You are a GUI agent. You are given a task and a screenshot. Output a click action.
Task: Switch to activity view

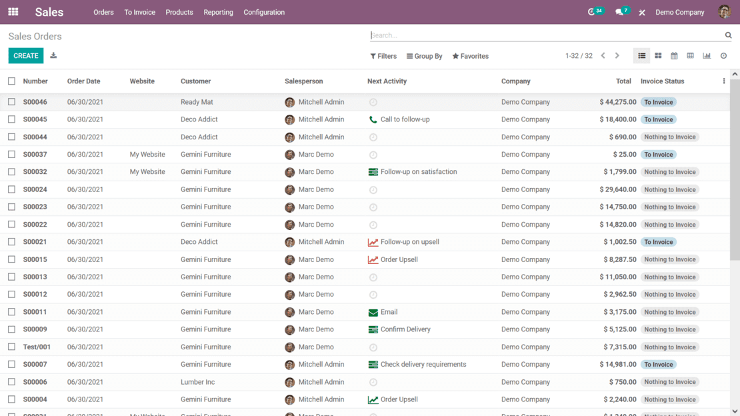[723, 56]
